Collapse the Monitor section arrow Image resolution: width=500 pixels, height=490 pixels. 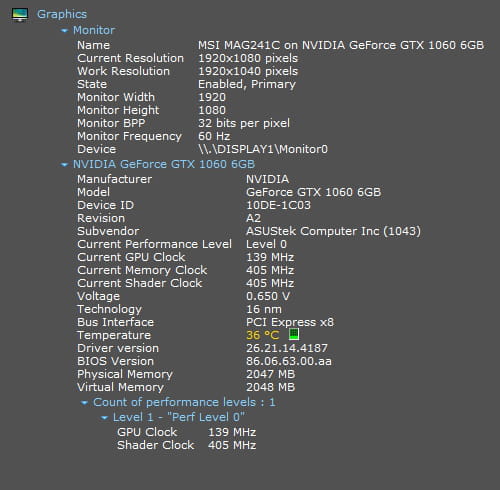pyautogui.click(x=64, y=31)
